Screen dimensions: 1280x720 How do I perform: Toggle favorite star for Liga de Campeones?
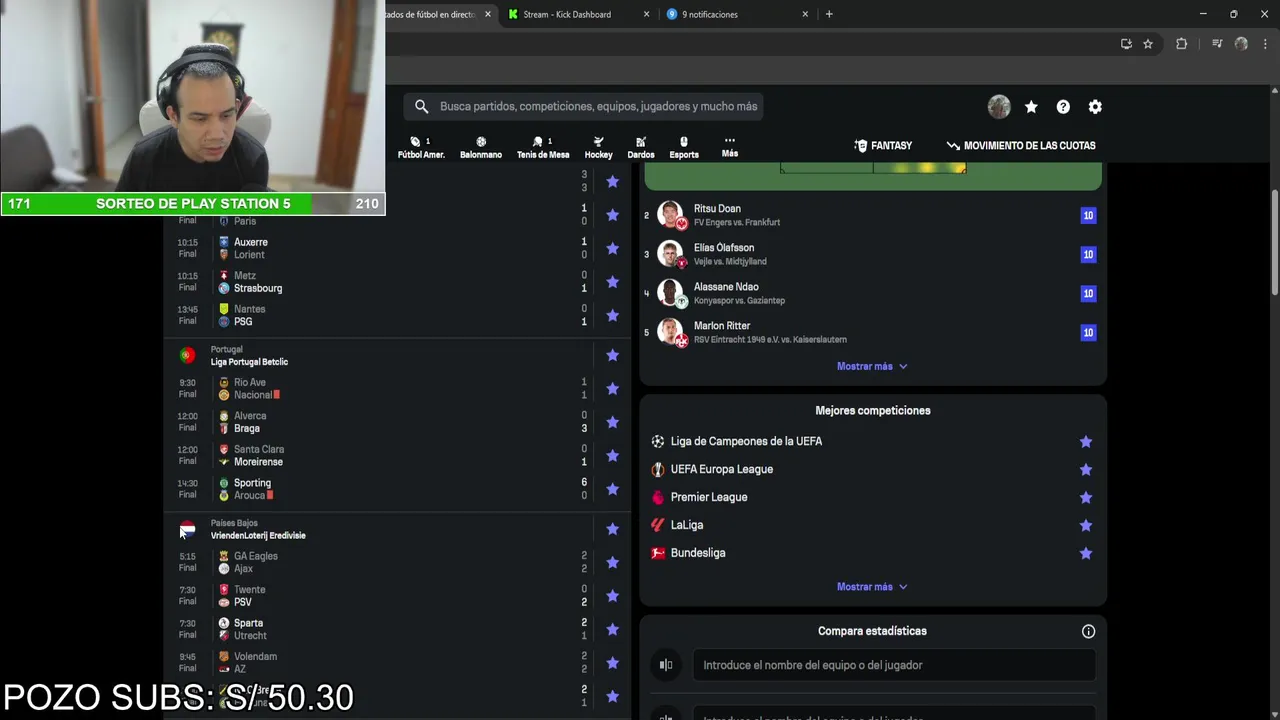click(1085, 441)
